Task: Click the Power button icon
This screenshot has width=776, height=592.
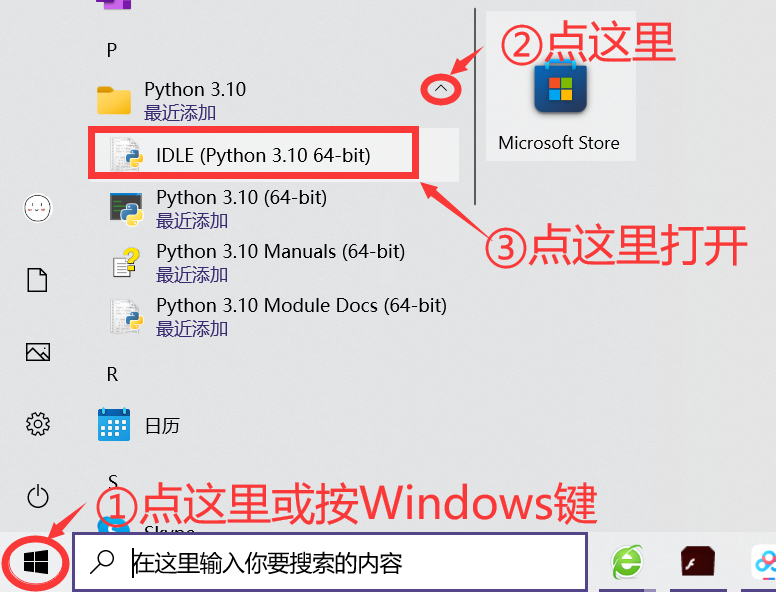Action: pyautogui.click(x=38, y=496)
